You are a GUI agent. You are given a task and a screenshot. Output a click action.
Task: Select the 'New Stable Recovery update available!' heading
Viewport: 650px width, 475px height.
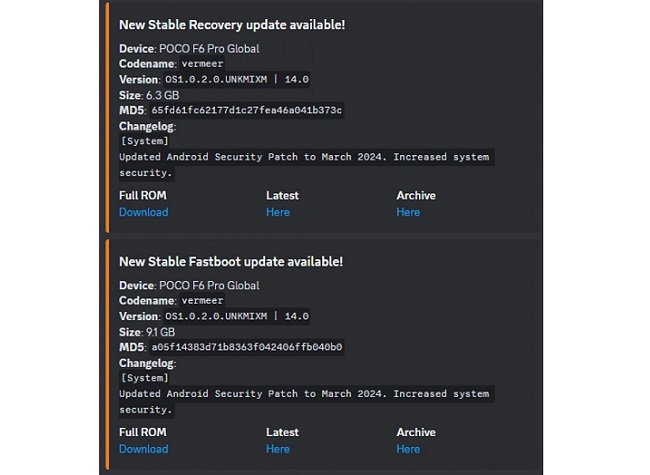point(232,25)
